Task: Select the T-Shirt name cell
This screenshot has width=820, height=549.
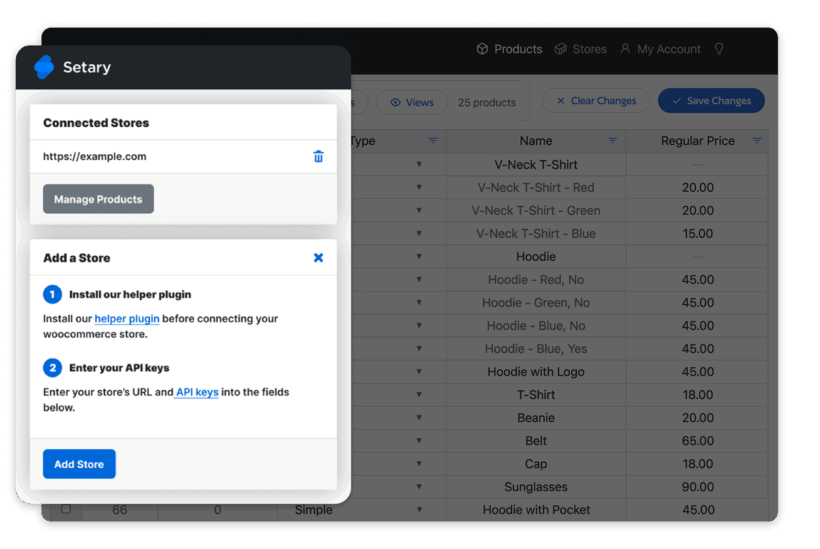Action: [536, 395]
